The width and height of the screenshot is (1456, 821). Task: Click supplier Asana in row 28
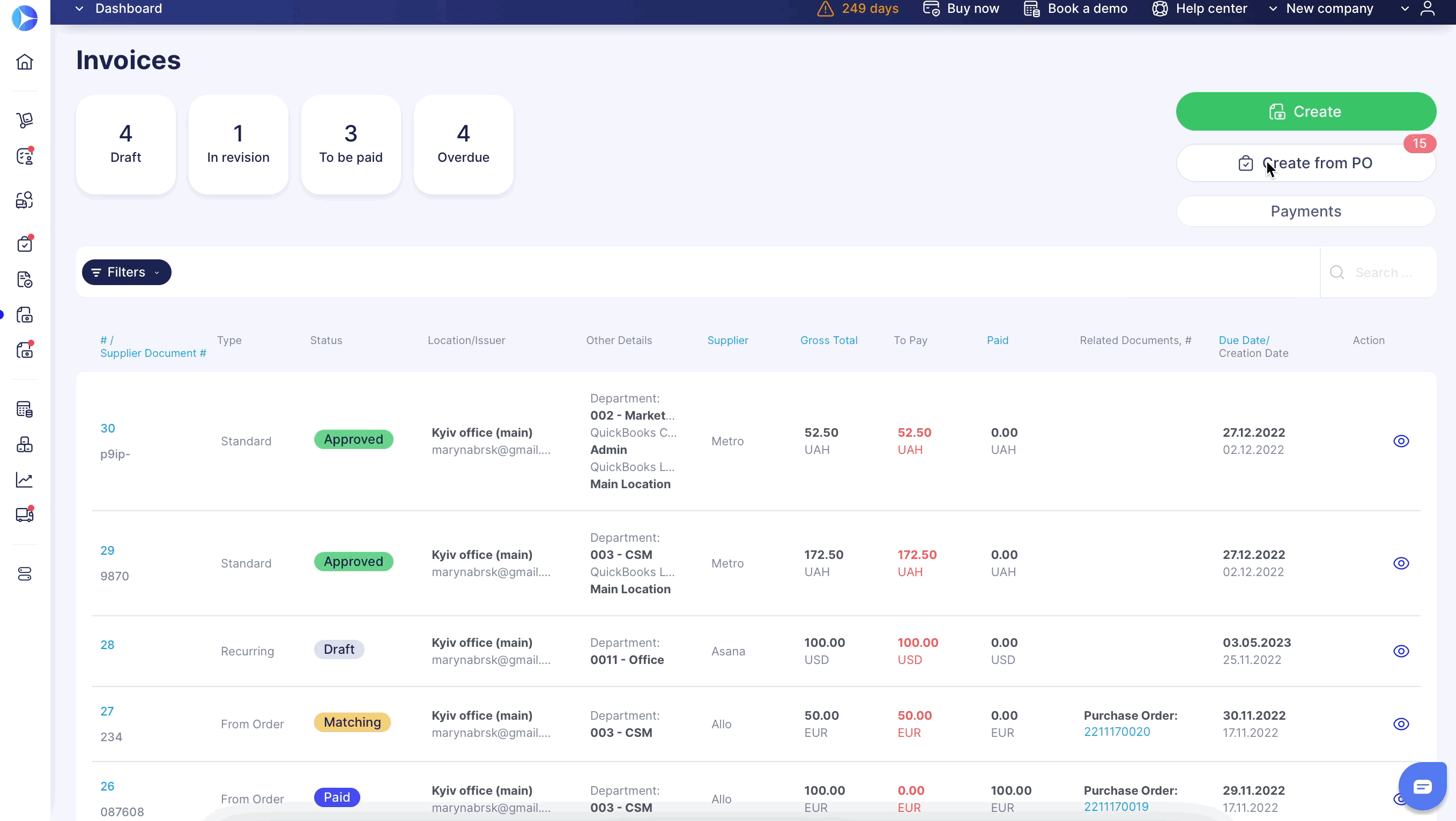pyautogui.click(x=728, y=652)
